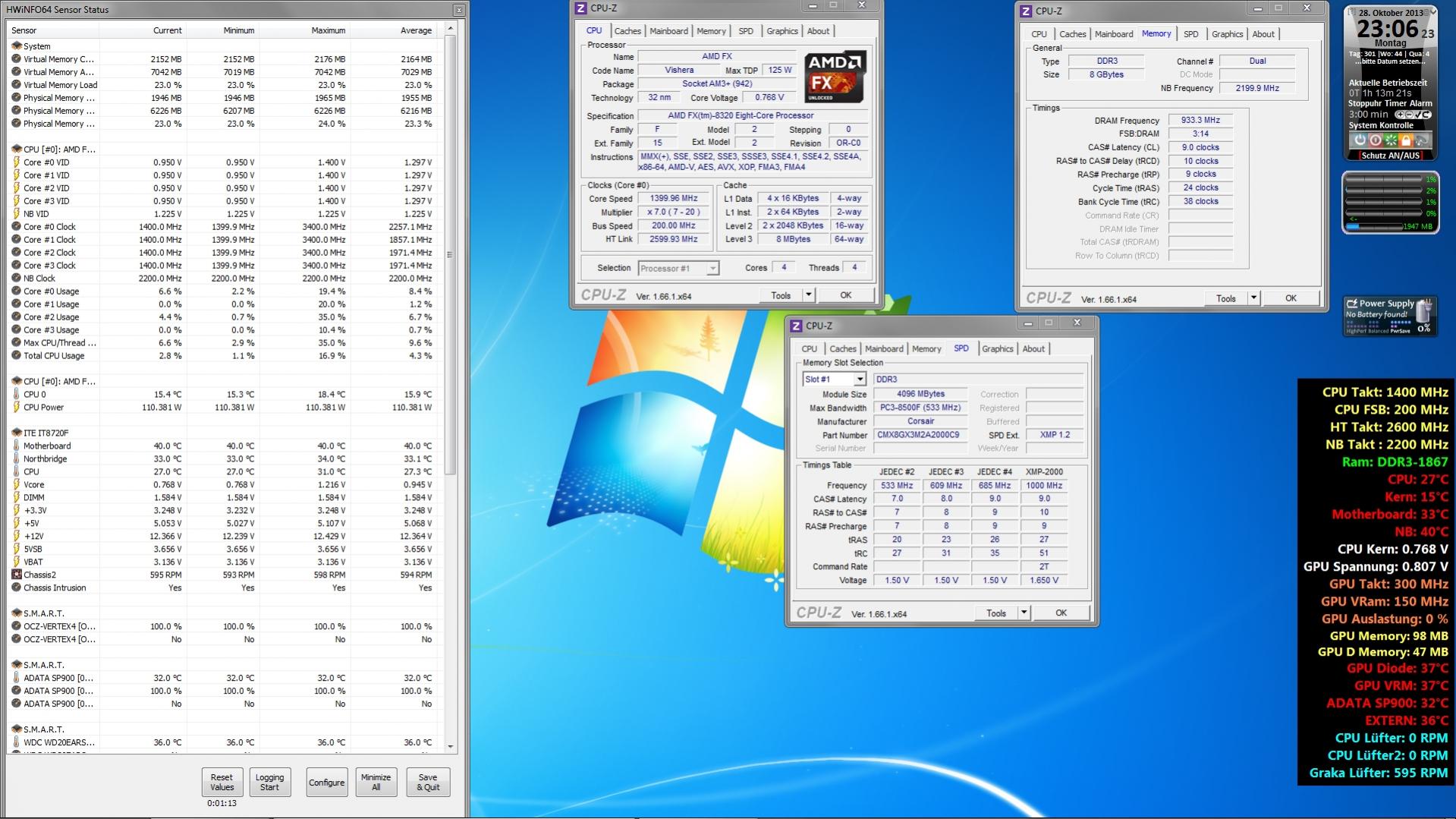Click the scroll-up arrow of the sensor list
1456x819 pixels.
click(450, 28)
